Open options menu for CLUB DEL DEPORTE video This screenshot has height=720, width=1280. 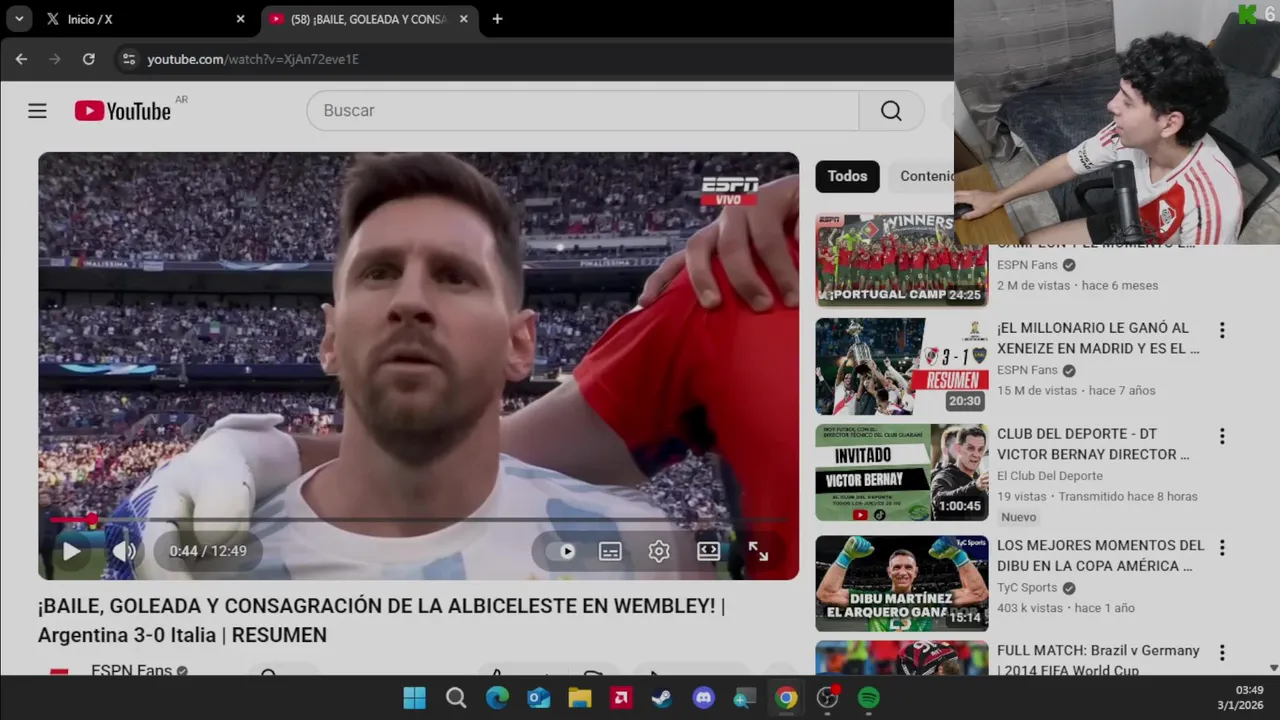(x=1222, y=436)
